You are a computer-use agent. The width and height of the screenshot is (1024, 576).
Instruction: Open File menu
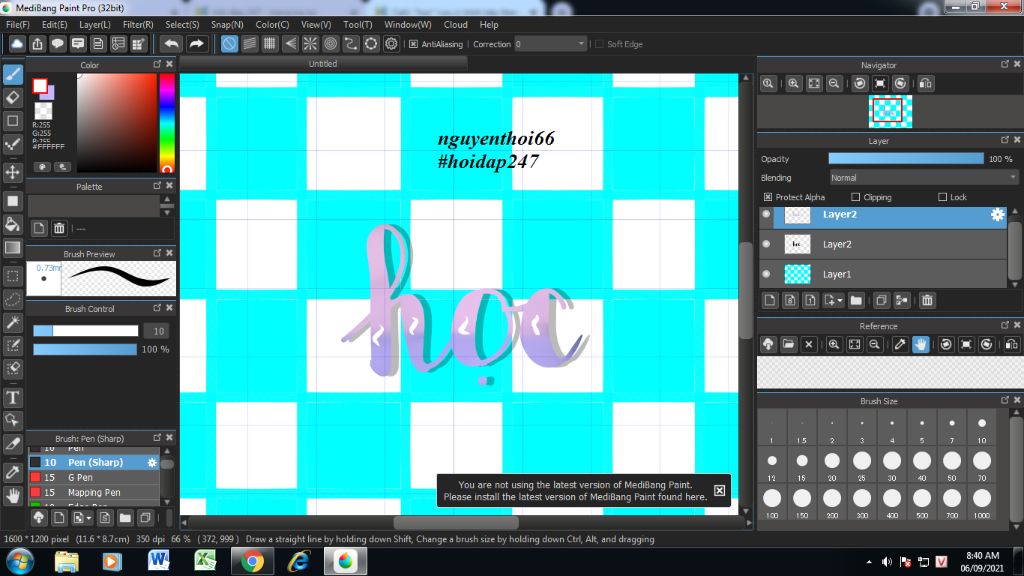coord(18,25)
